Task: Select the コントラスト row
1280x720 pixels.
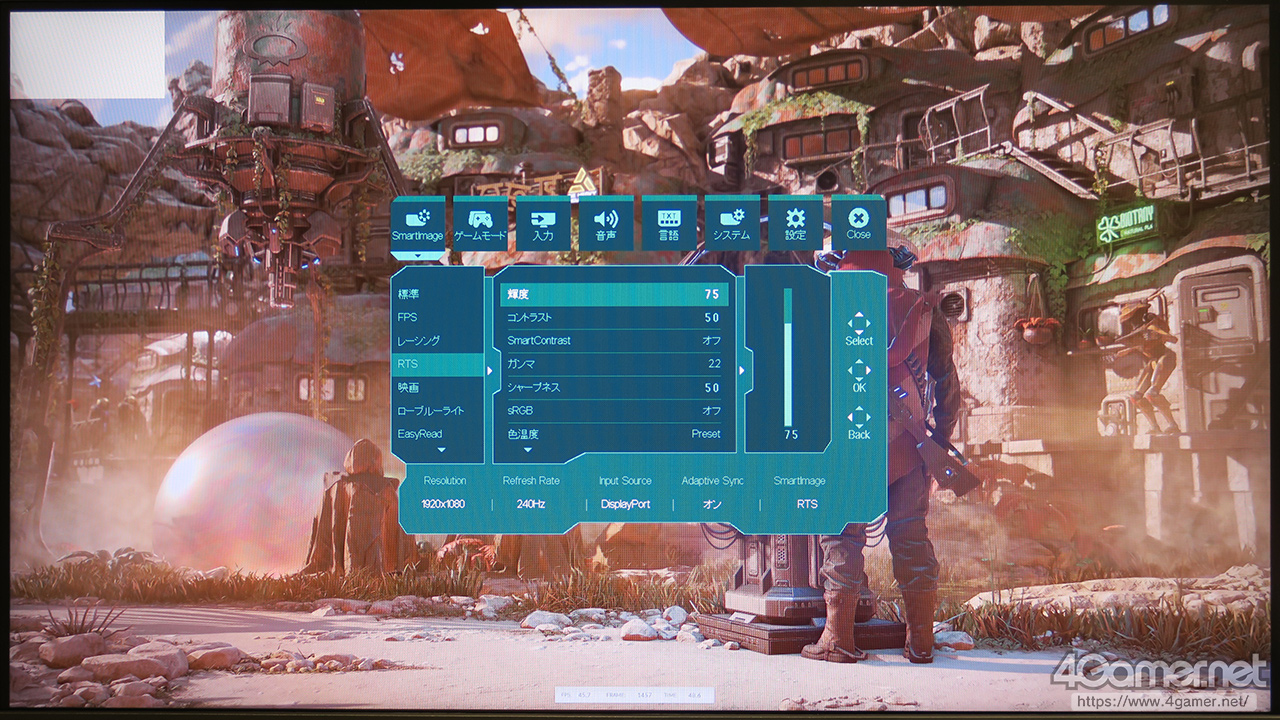Action: click(614, 317)
